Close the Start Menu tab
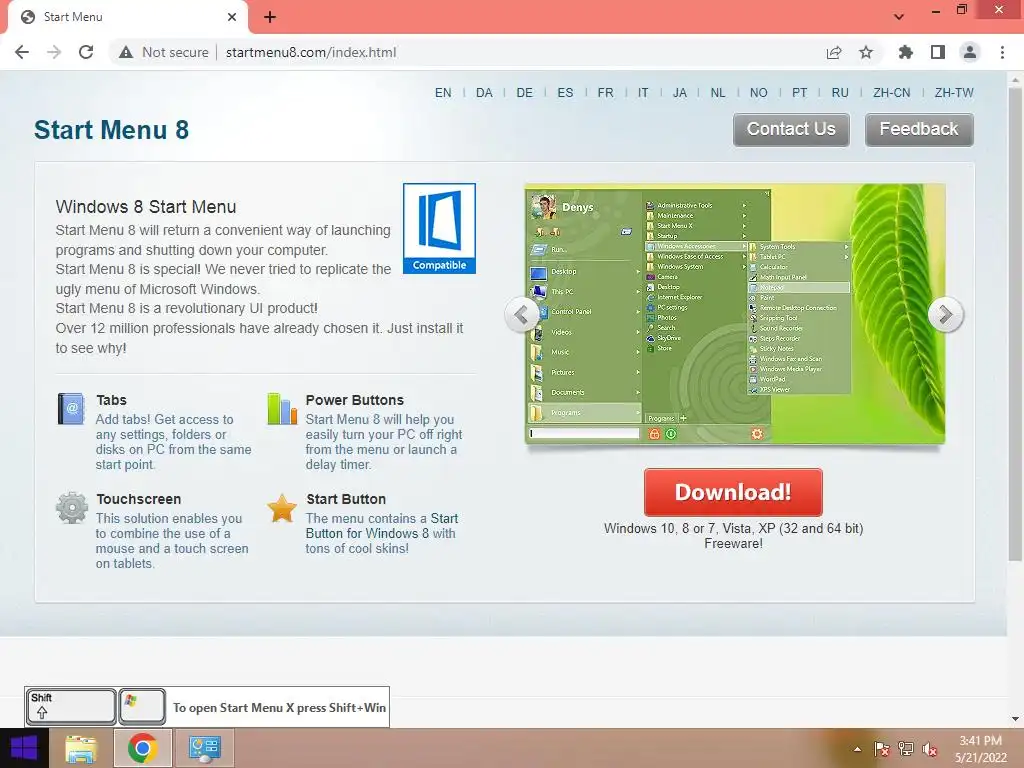 pyautogui.click(x=232, y=17)
